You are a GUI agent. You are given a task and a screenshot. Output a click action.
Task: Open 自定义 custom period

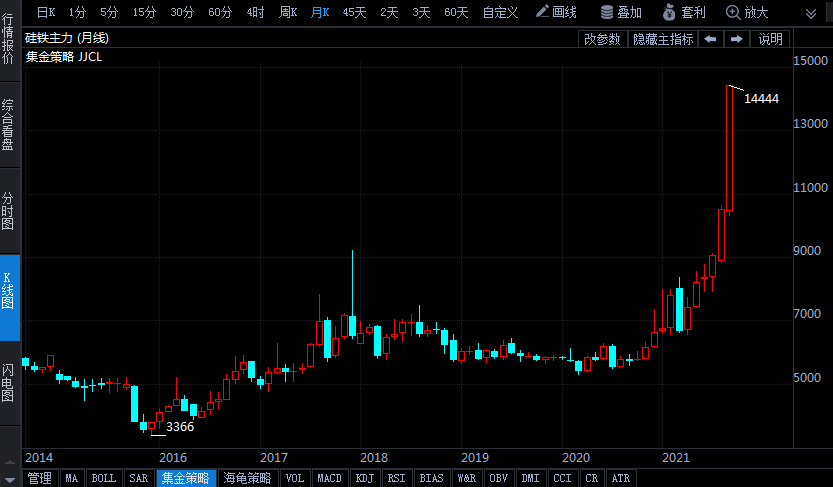coord(500,12)
